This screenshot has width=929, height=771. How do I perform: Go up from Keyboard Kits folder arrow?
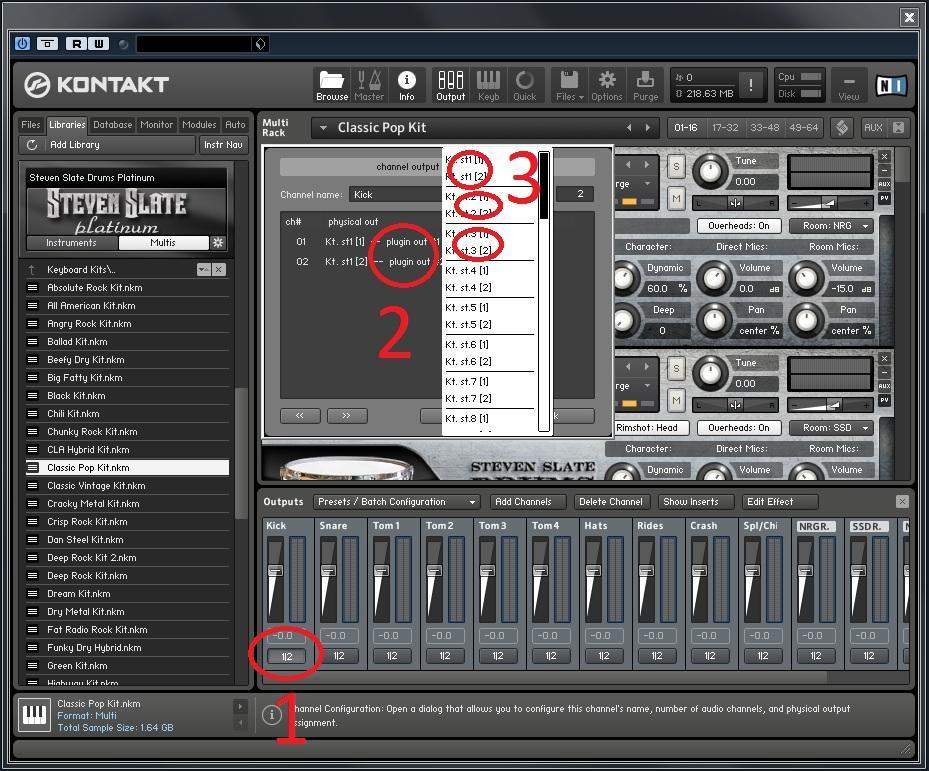pos(32,270)
